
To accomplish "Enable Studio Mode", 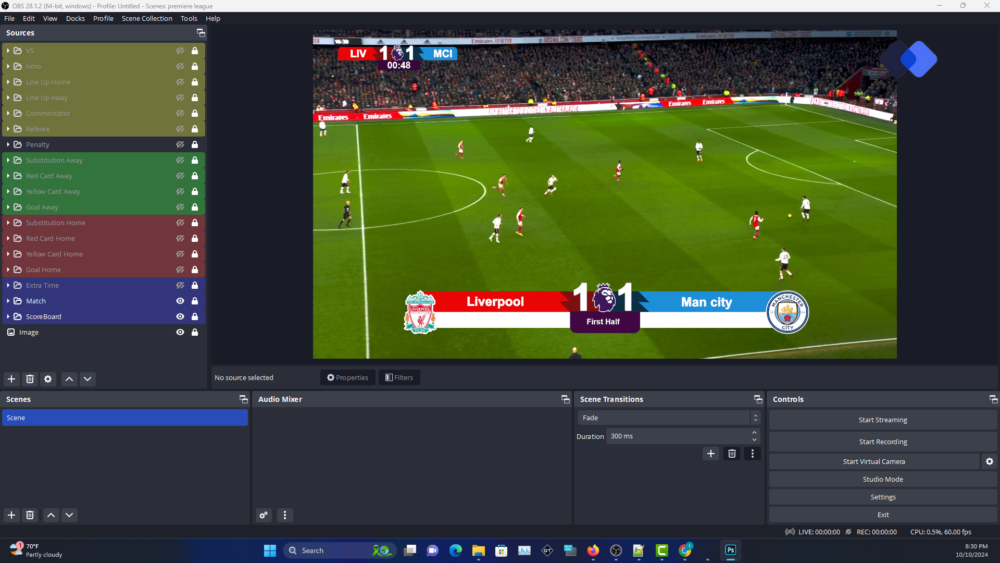I will pyautogui.click(x=883, y=479).
